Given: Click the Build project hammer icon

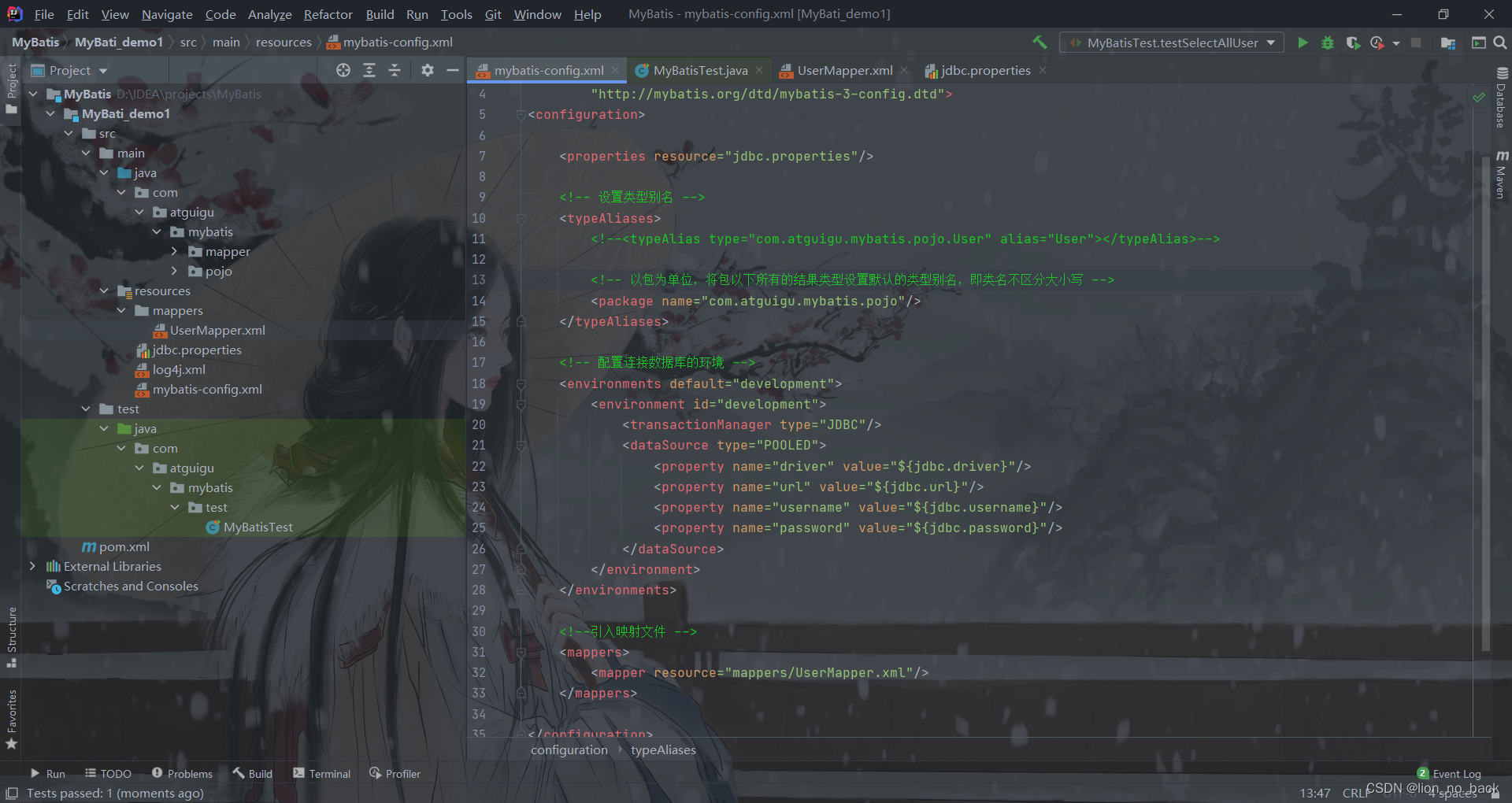Looking at the screenshot, I should pyautogui.click(x=1039, y=43).
